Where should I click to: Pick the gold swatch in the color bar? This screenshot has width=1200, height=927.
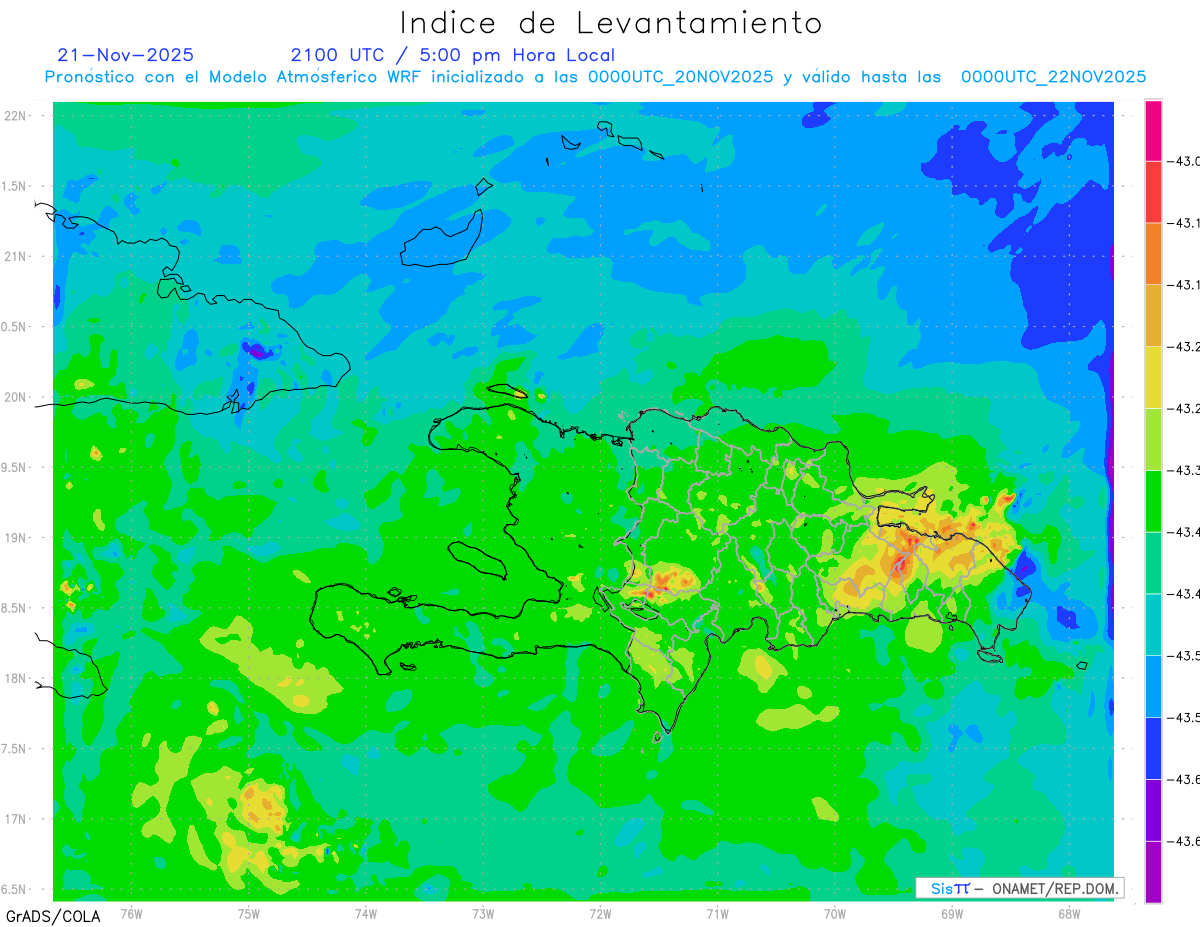tap(1153, 315)
